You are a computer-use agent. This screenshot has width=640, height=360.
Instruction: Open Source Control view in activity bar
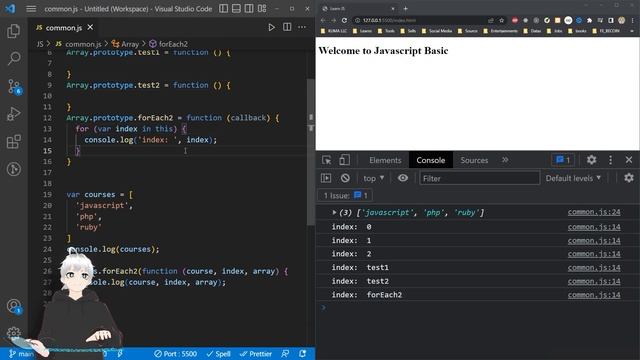coord(13,87)
